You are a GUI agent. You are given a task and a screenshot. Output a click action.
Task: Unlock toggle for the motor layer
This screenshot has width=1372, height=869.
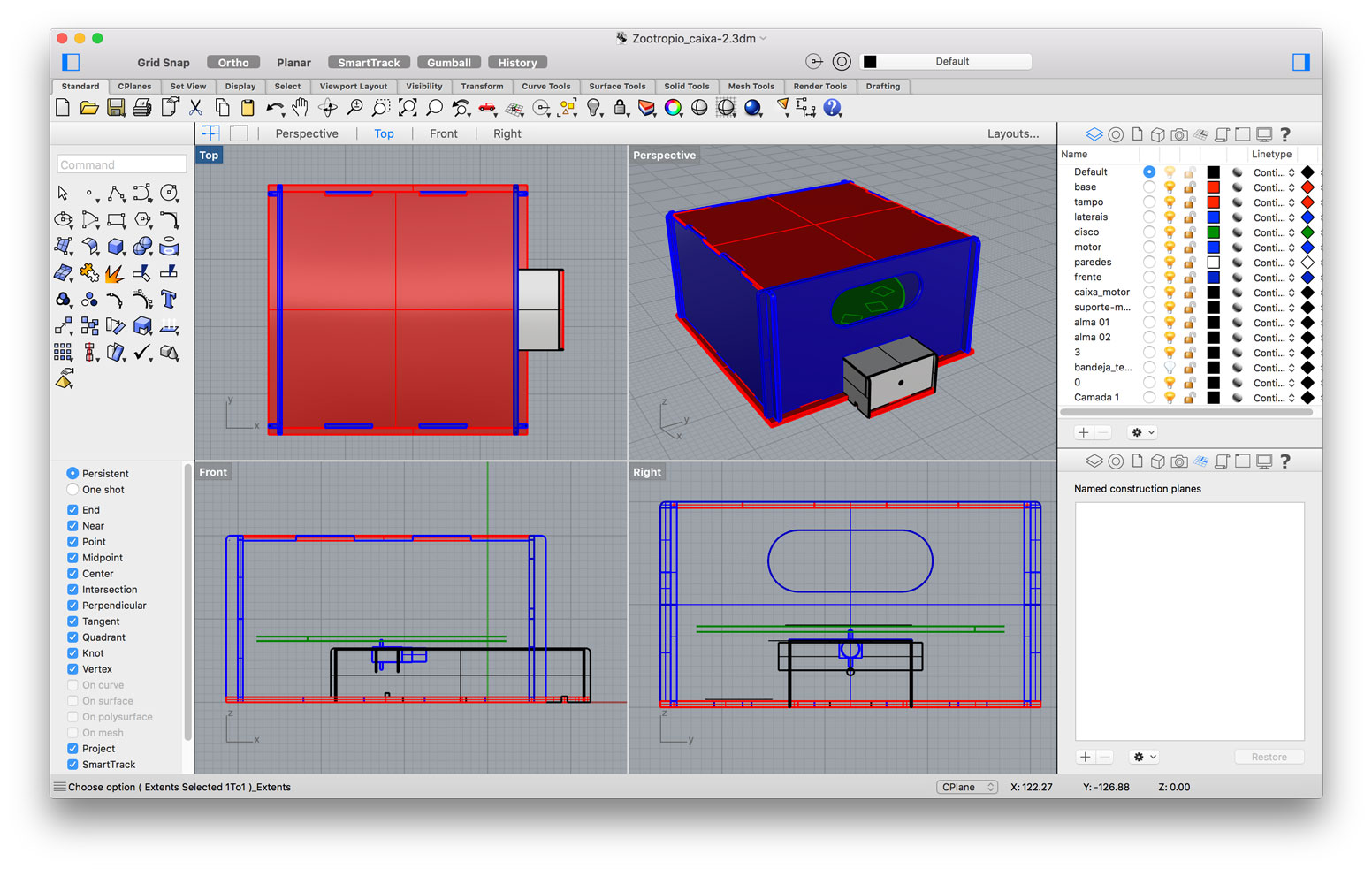1189,248
